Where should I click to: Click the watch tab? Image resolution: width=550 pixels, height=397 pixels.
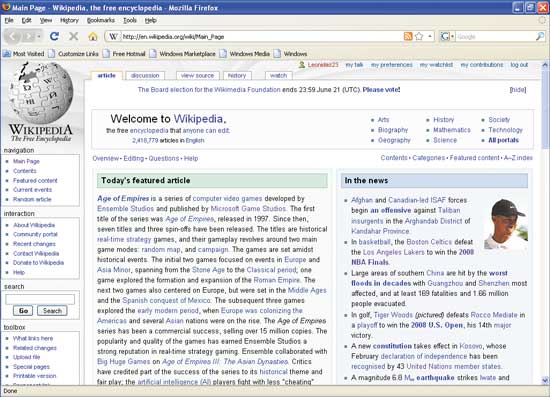point(279,75)
